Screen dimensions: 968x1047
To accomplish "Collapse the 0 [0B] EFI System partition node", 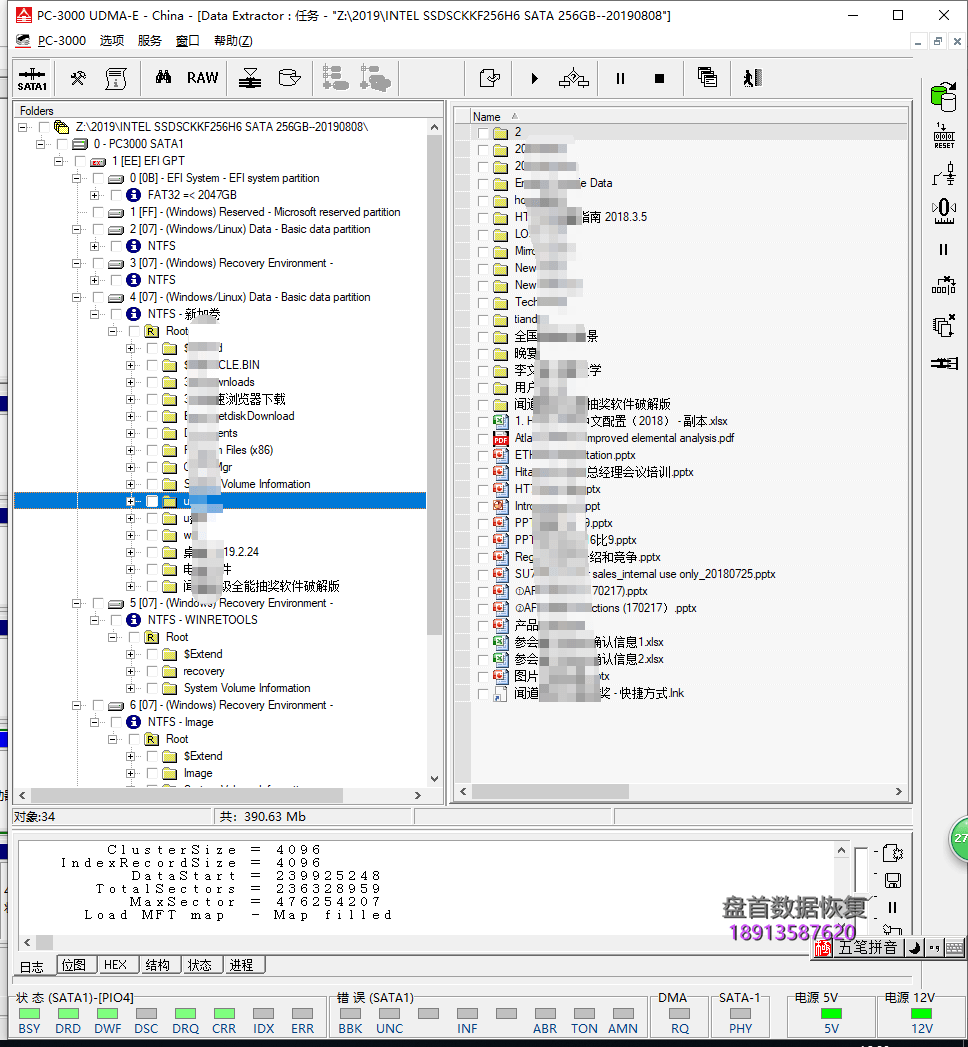I will (x=76, y=178).
